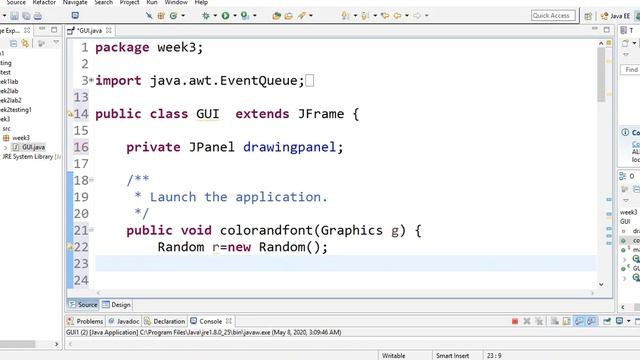Click the Print toolbar icon

point(38,16)
